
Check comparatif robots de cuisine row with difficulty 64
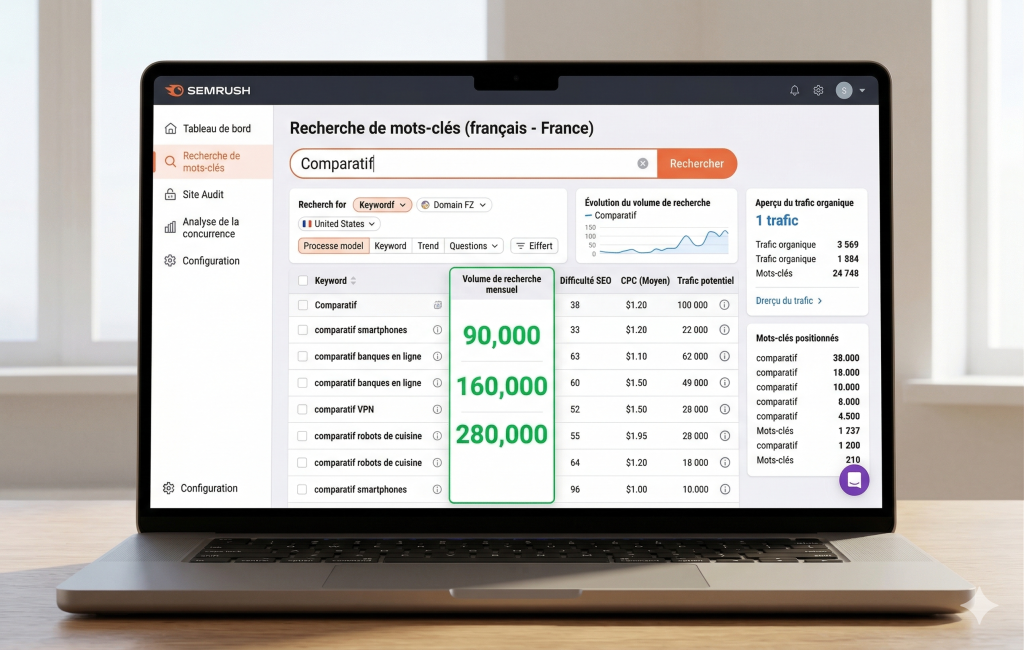tap(302, 463)
